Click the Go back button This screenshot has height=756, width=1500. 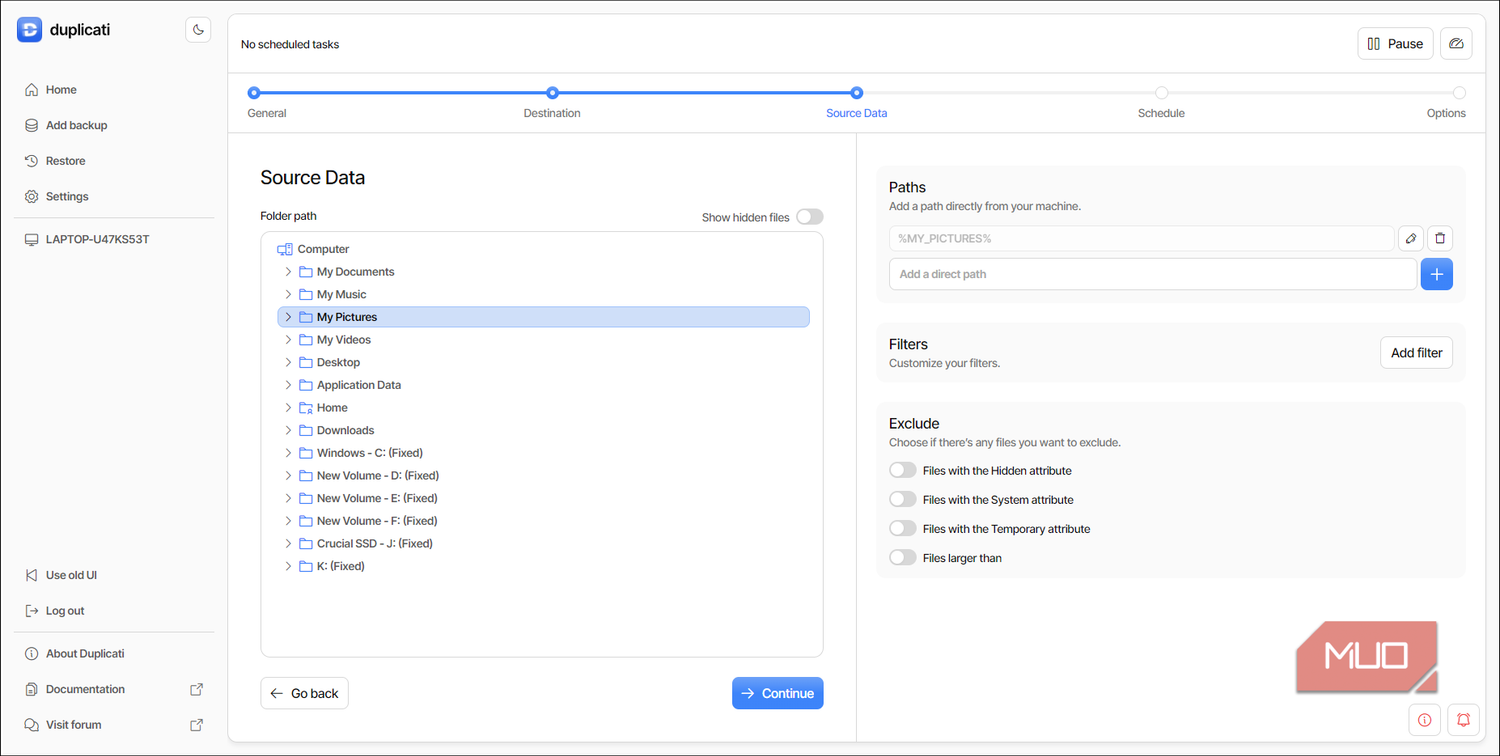point(304,693)
